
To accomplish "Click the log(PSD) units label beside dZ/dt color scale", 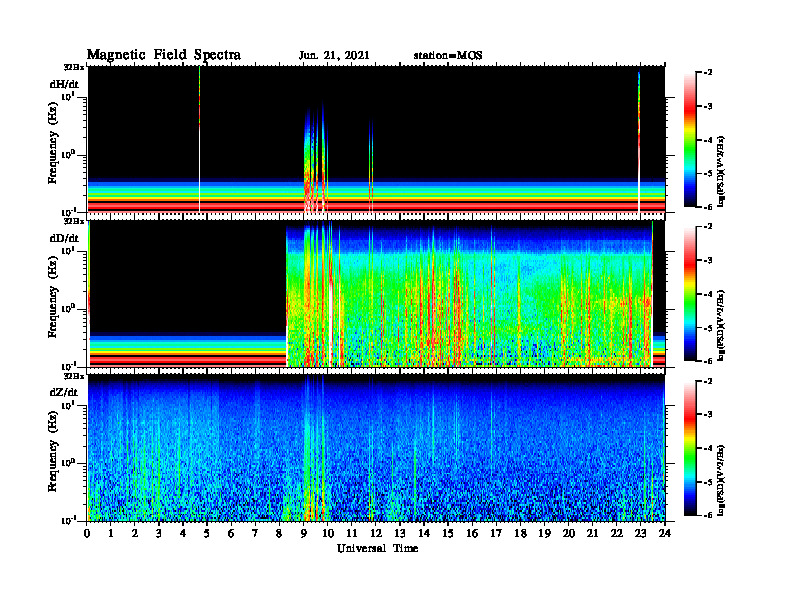I will click(722, 480).
